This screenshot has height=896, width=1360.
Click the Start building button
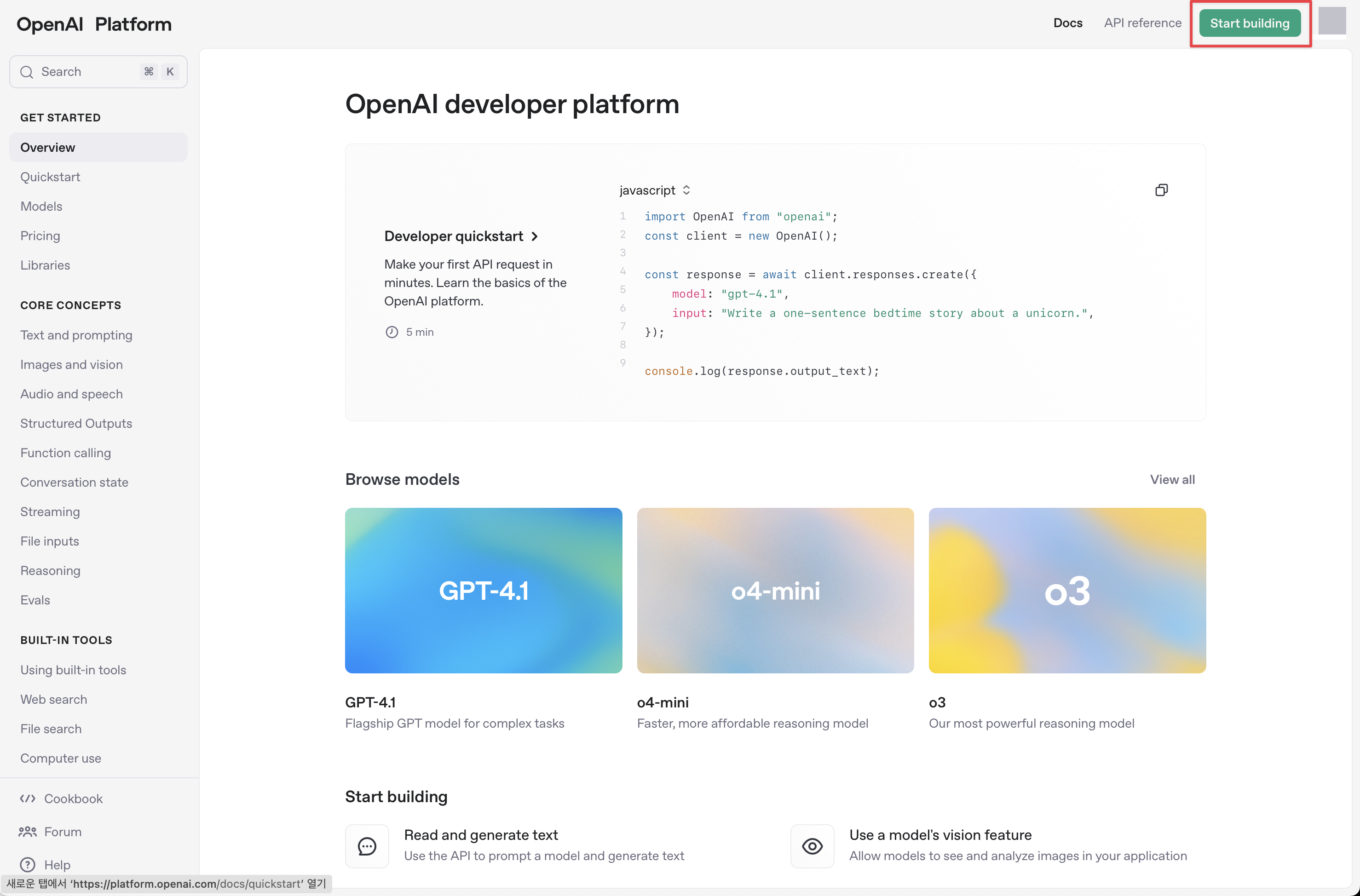[1249, 23]
